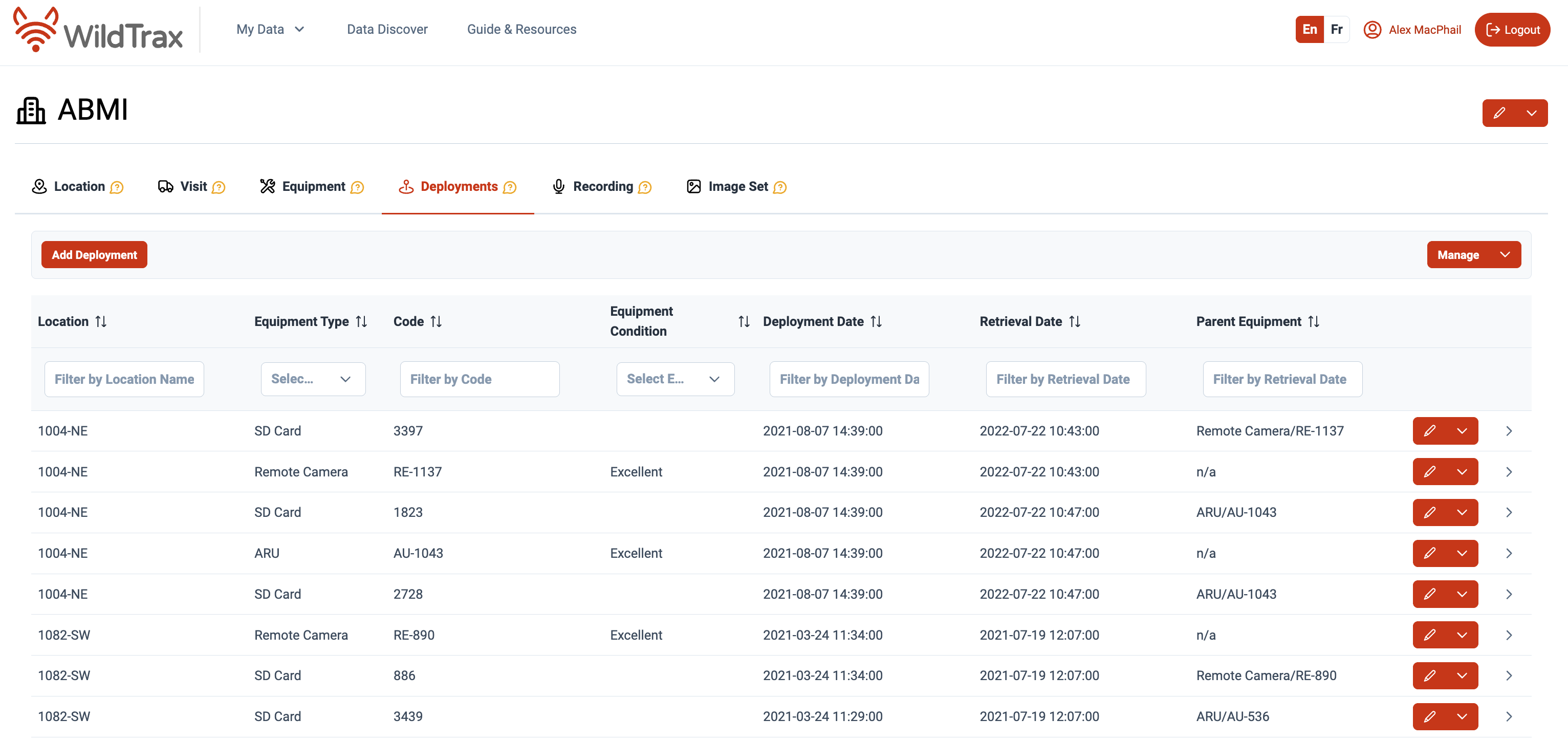1568x741 pixels.
Task: Sort by Equipment Condition column arrows
Action: [743, 321]
